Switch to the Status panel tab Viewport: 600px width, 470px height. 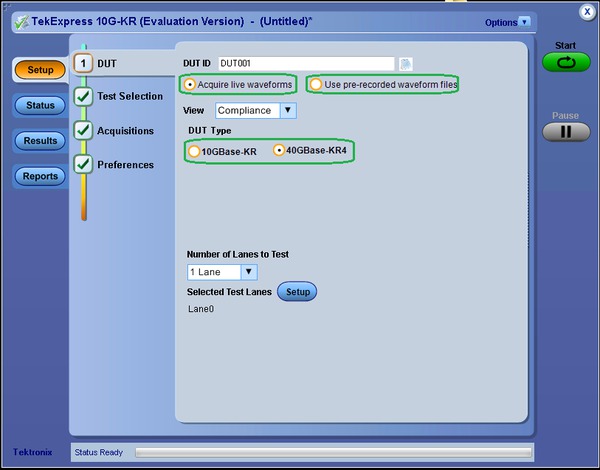[x=40, y=105]
